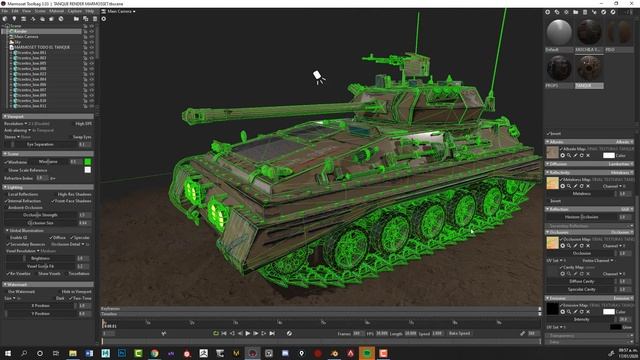The height and width of the screenshot is (360, 640).
Task: Open Photoshop from the Windows taskbar
Action: coord(122,353)
